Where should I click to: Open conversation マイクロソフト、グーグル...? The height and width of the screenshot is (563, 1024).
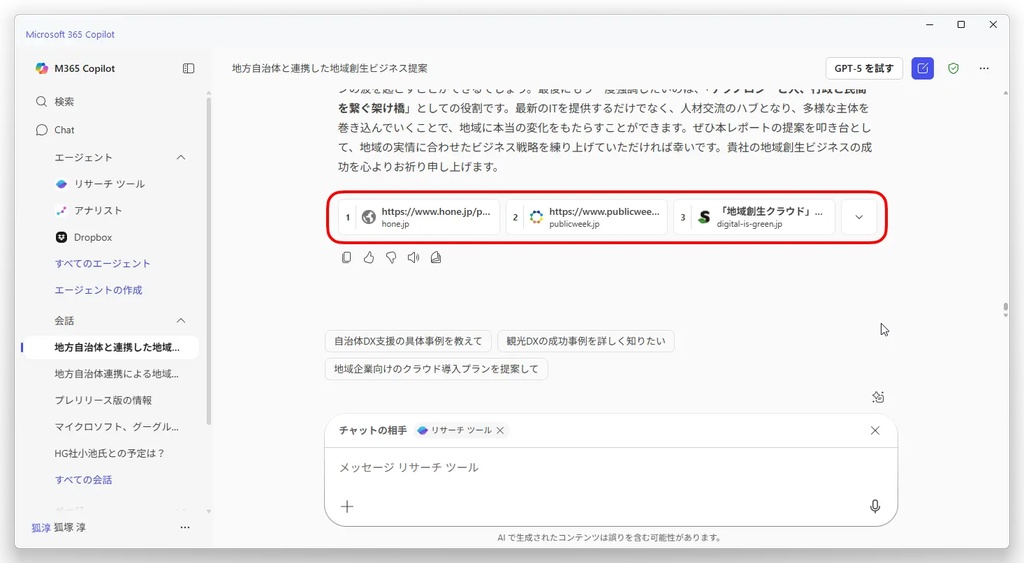pyautogui.click(x=116, y=426)
